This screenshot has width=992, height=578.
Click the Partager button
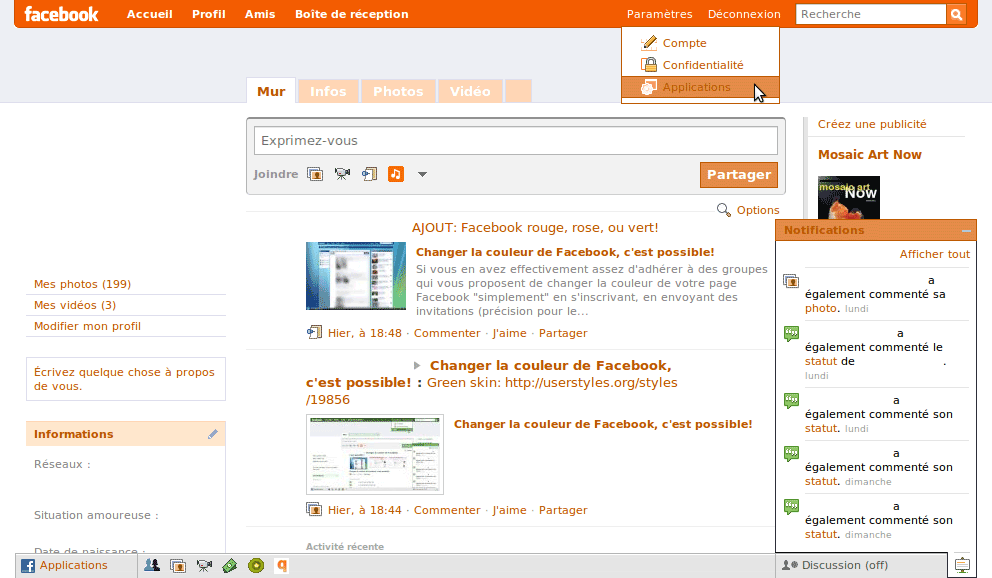[738, 174]
